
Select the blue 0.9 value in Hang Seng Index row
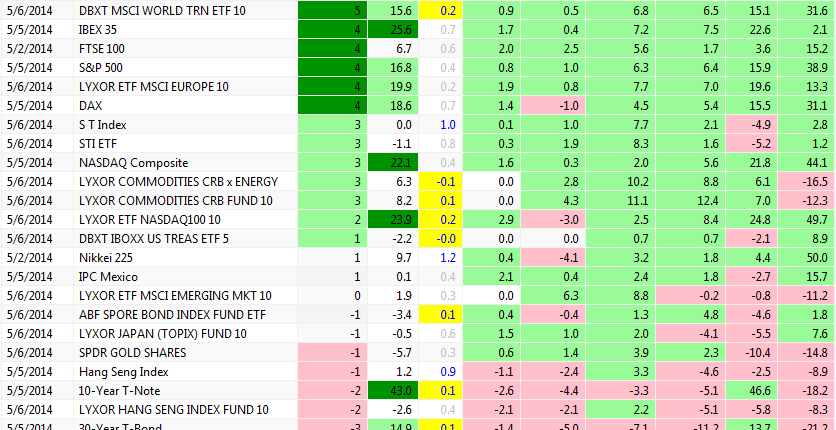pyautogui.click(x=442, y=372)
